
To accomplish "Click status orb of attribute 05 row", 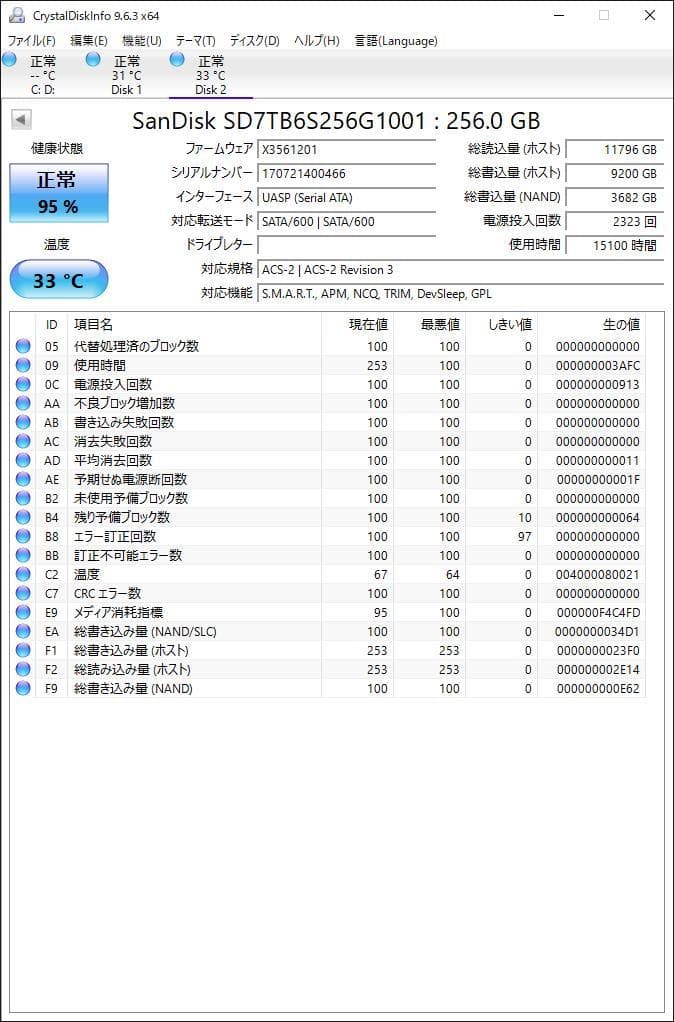I will tap(23, 346).
